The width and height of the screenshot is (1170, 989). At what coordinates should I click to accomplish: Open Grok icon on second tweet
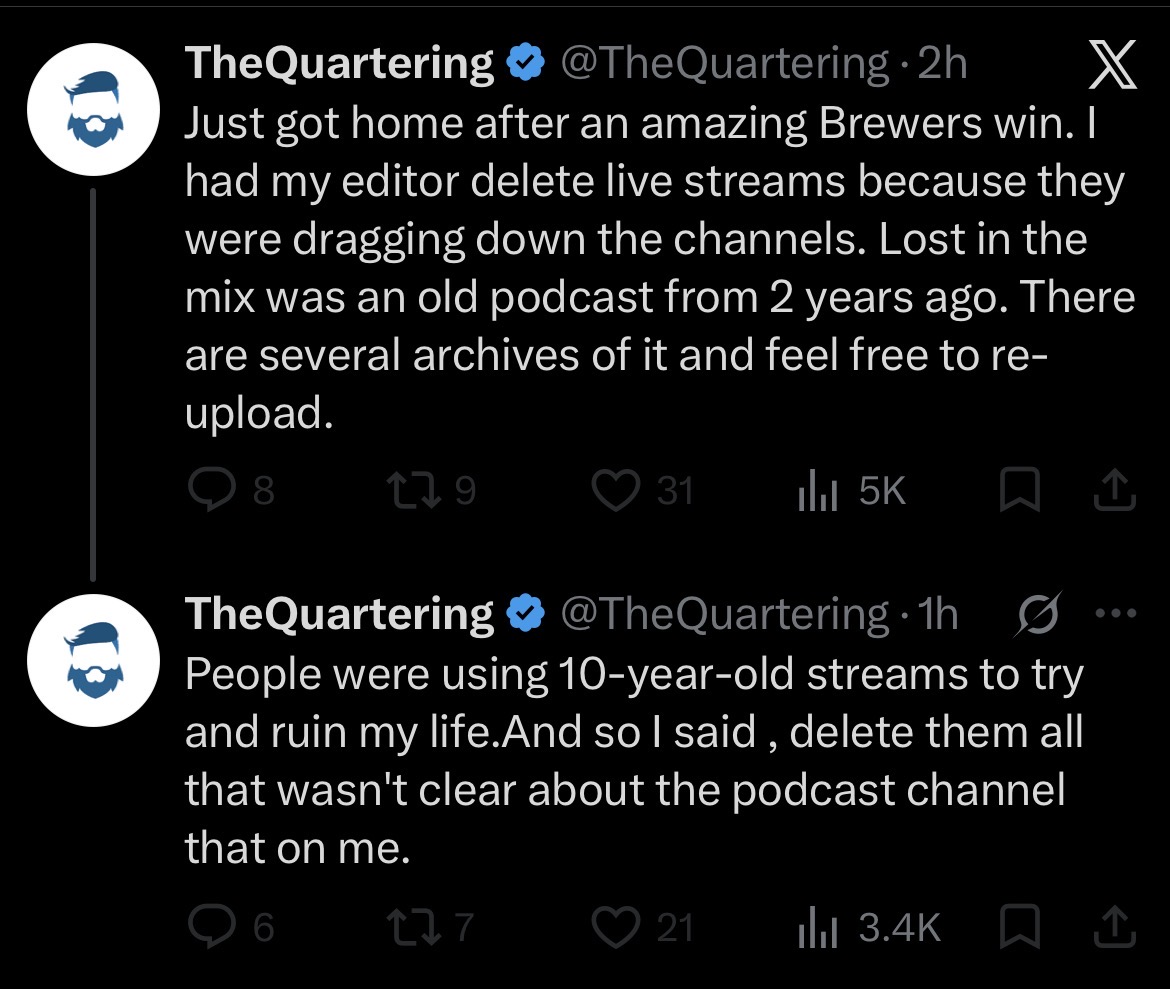[x=1038, y=614]
